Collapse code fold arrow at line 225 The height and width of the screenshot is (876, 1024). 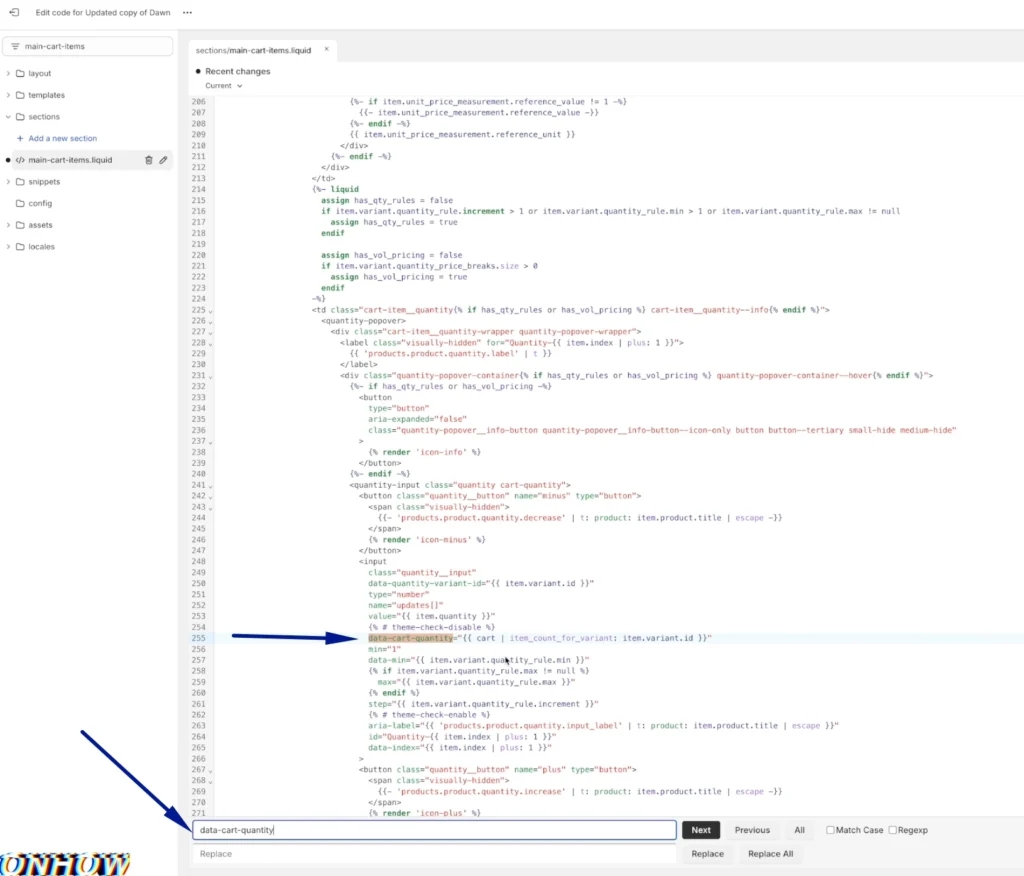210,311
